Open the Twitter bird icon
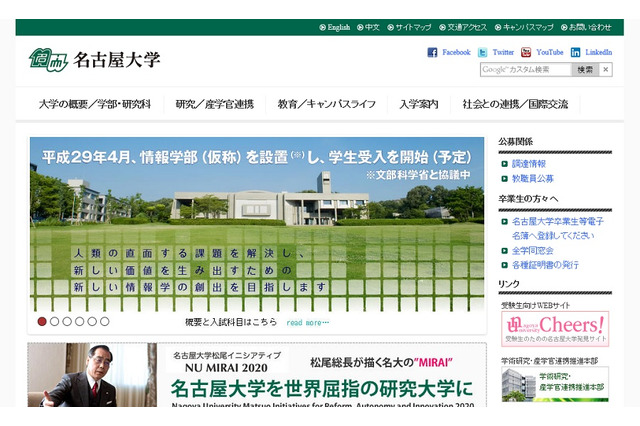 click(x=482, y=52)
